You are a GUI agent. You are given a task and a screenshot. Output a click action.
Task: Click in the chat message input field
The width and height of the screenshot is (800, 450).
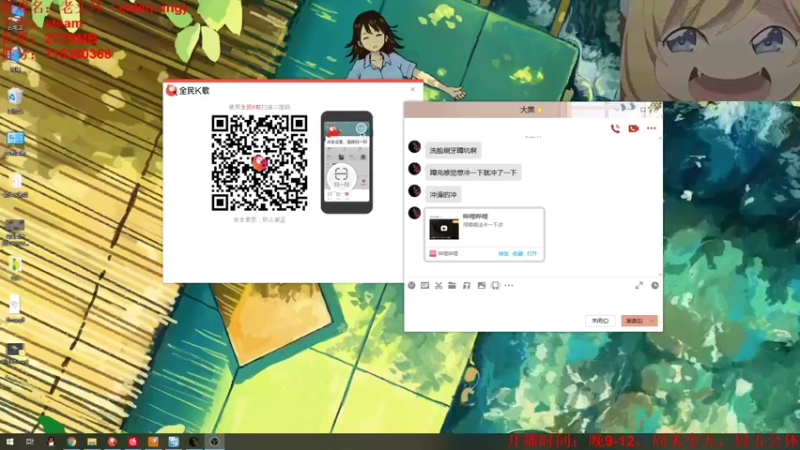click(531, 302)
